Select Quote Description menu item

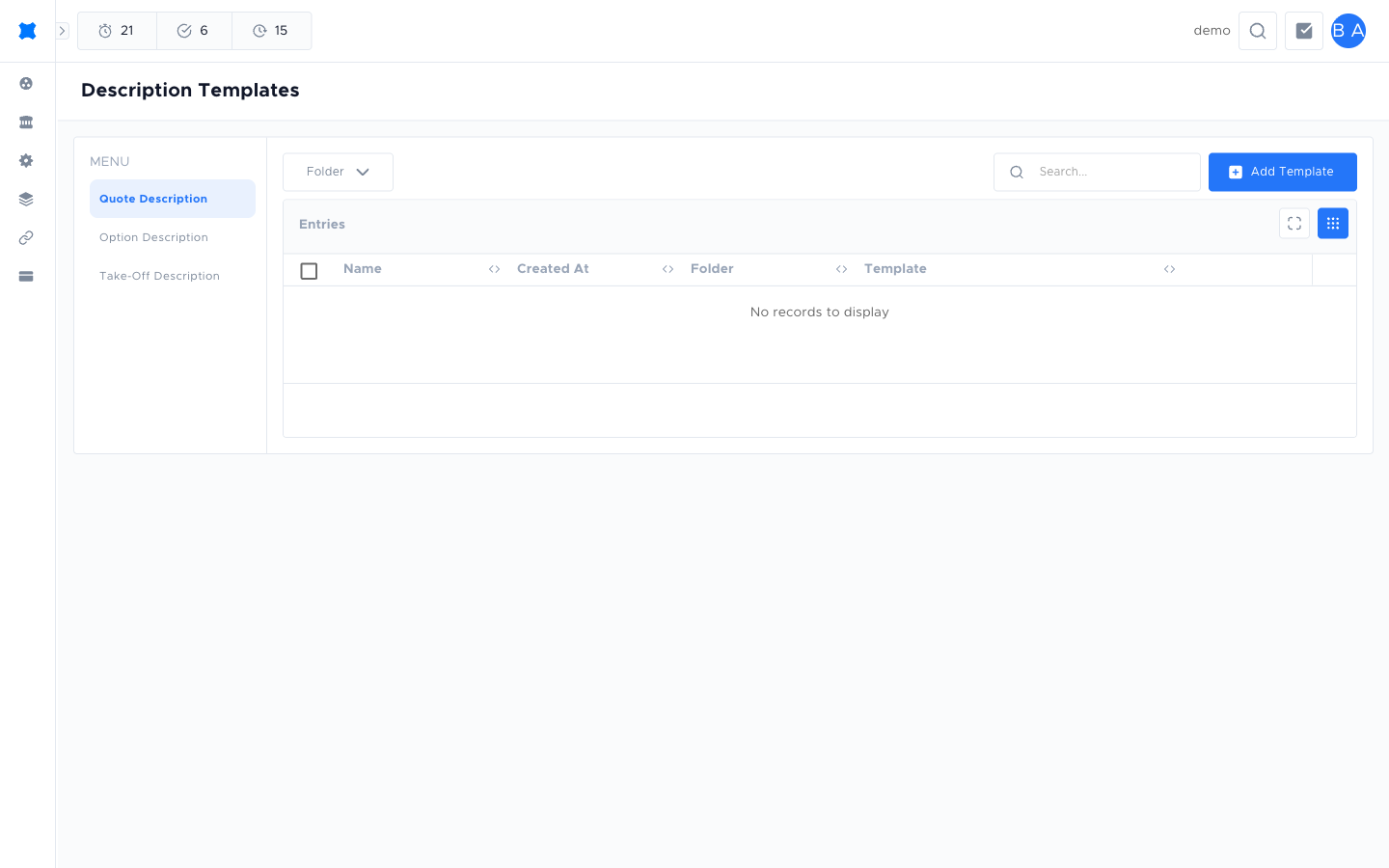(173, 199)
